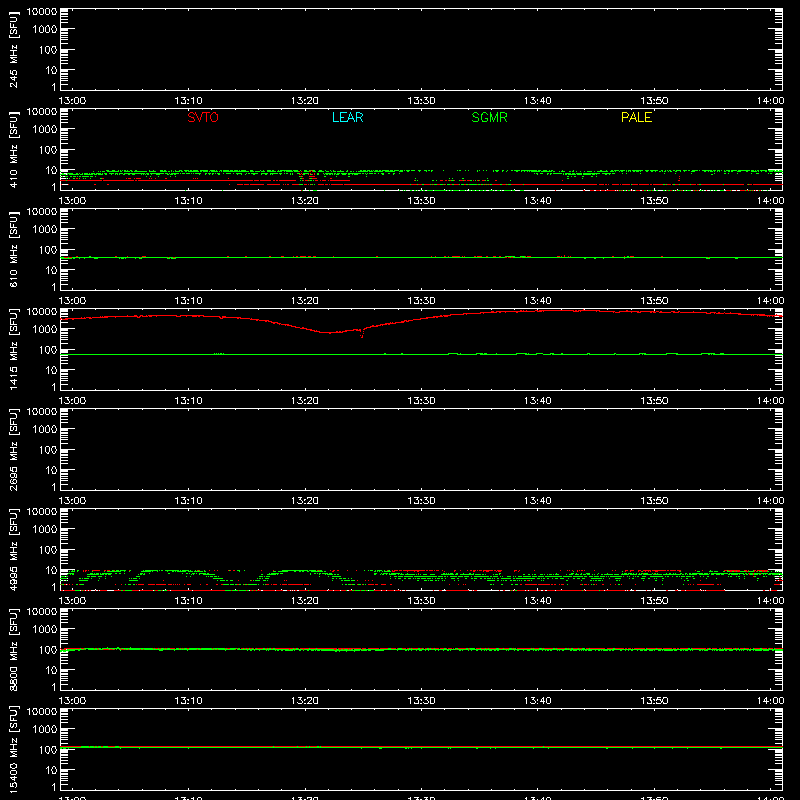Click the sharp dip in red 1415 MHz curve
Image resolution: width=800 pixels, height=800 pixels.
tap(362, 335)
